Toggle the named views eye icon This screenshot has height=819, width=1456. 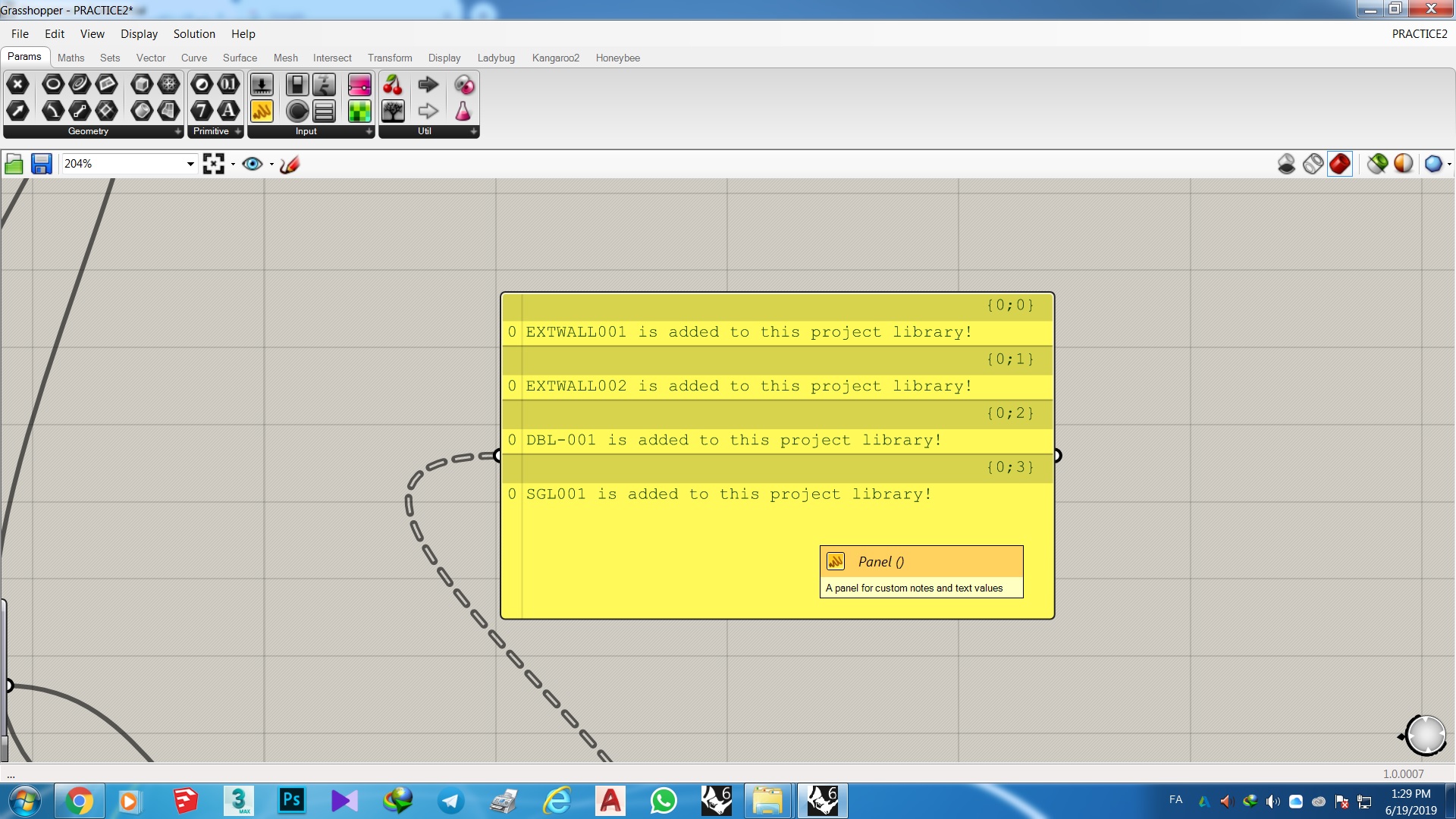(253, 164)
